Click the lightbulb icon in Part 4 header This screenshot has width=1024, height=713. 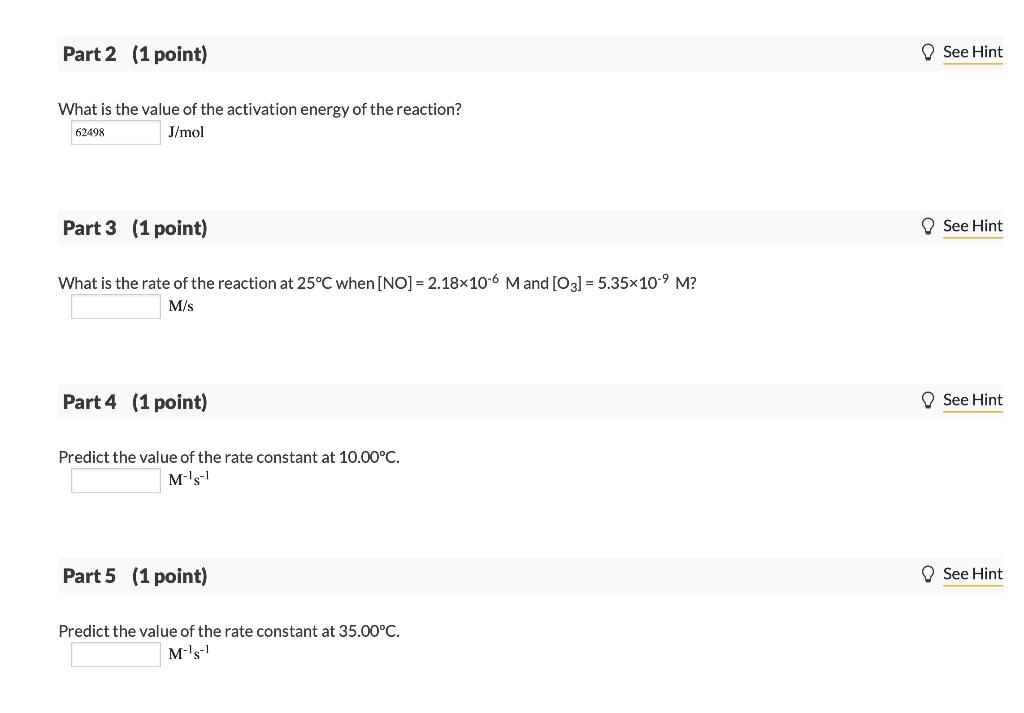pyautogui.click(x=927, y=400)
